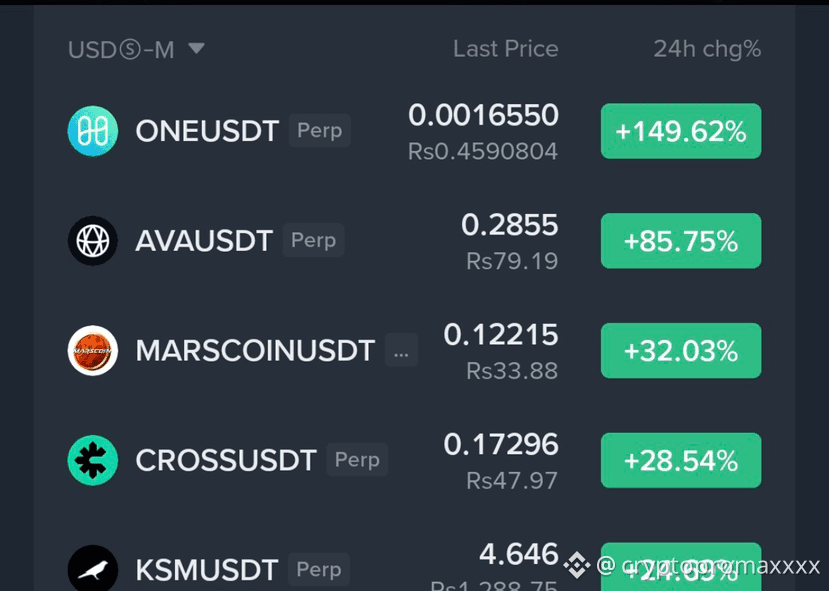Open the USDⓈ-M market dropdown arrow
Image resolution: width=829 pixels, height=591 pixels.
pyautogui.click(x=196, y=49)
